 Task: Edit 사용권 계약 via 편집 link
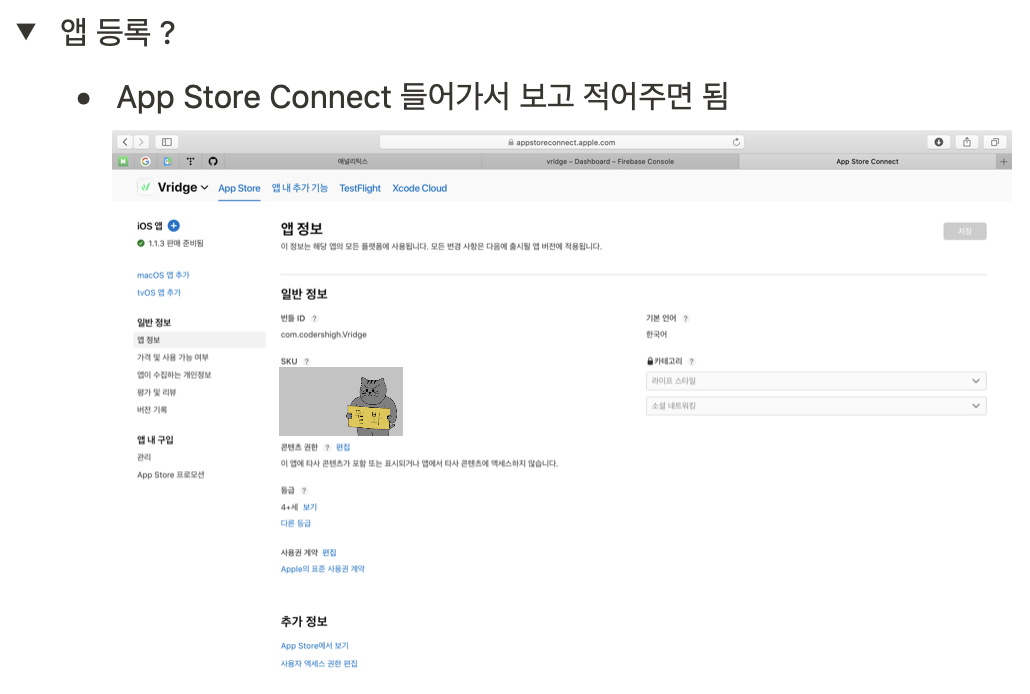coord(329,553)
